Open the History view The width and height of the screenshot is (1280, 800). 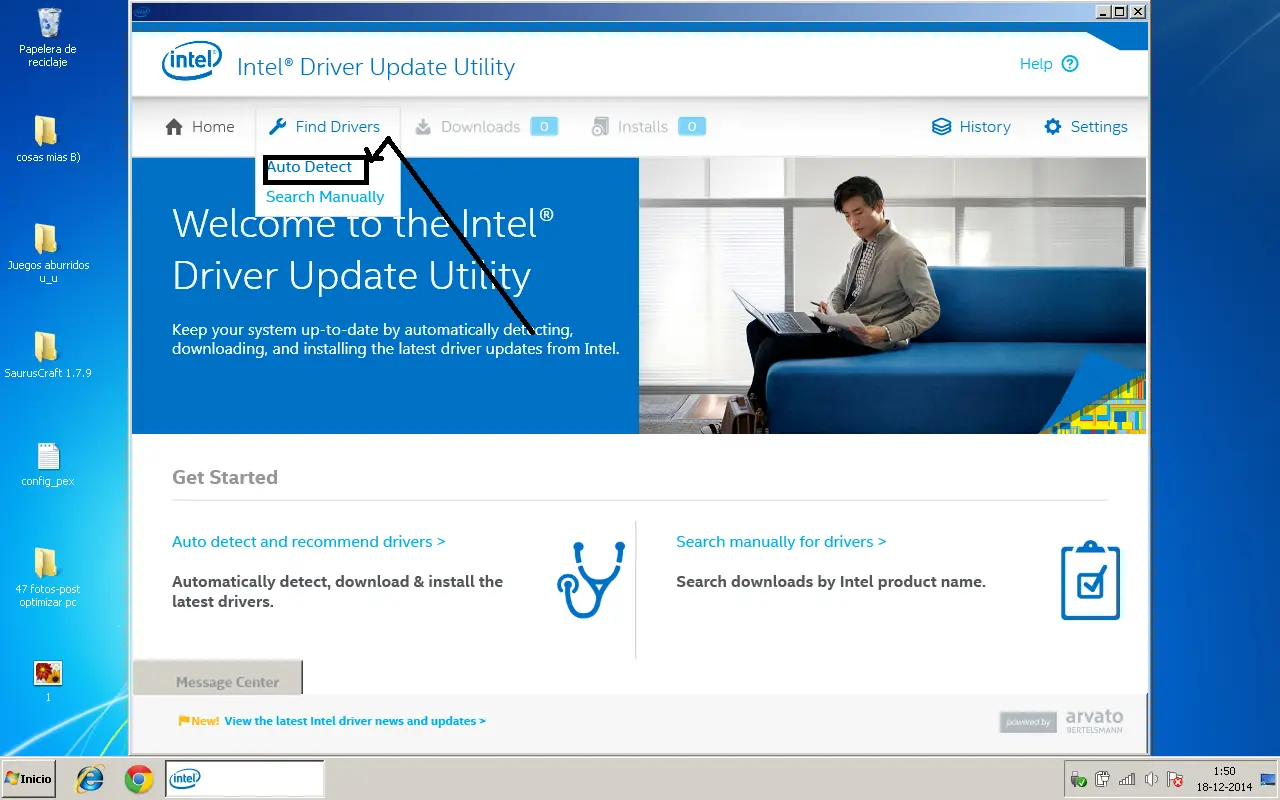tap(971, 127)
